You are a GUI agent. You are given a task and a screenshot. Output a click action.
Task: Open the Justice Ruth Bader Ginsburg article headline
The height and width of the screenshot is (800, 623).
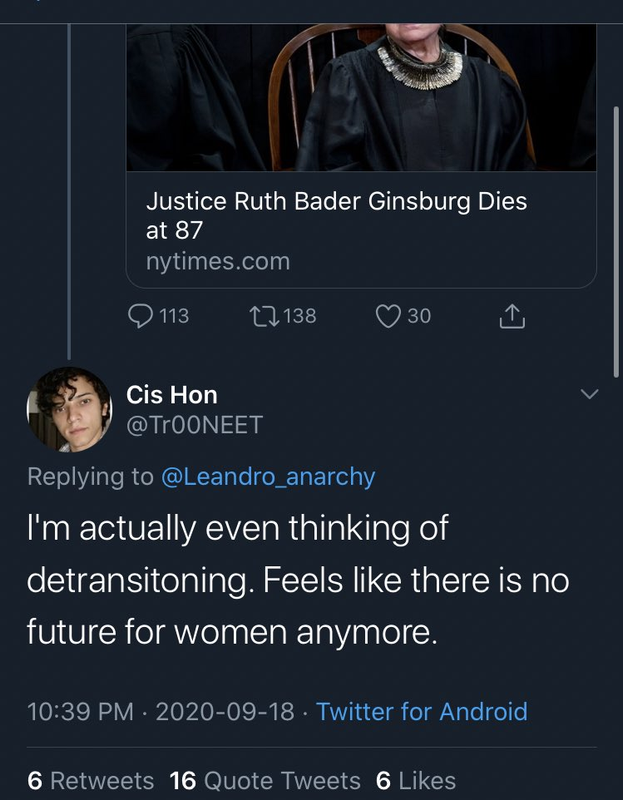tap(336, 215)
